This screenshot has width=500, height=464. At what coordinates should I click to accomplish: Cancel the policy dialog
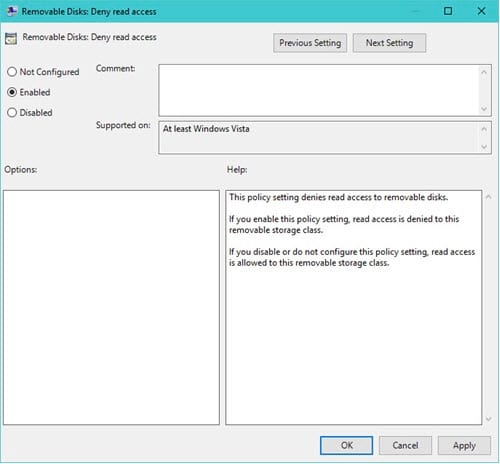click(x=405, y=445)
